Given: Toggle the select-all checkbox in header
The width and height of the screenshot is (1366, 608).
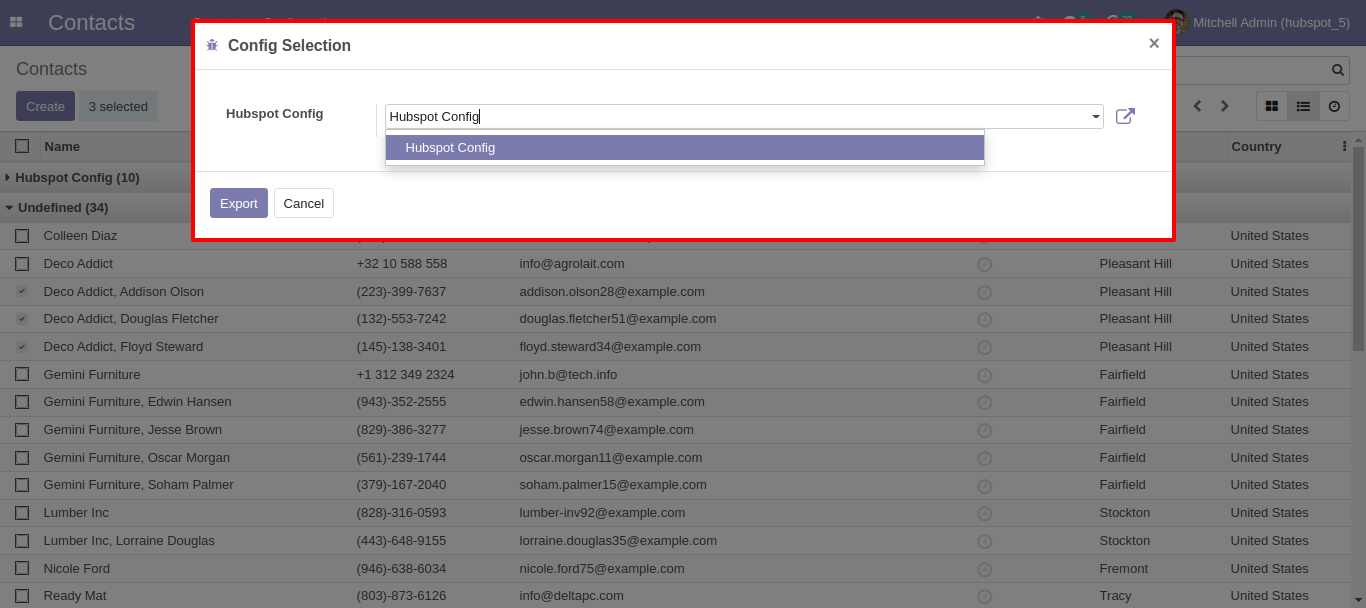Looking at the screenshot, I should (22, 146).
